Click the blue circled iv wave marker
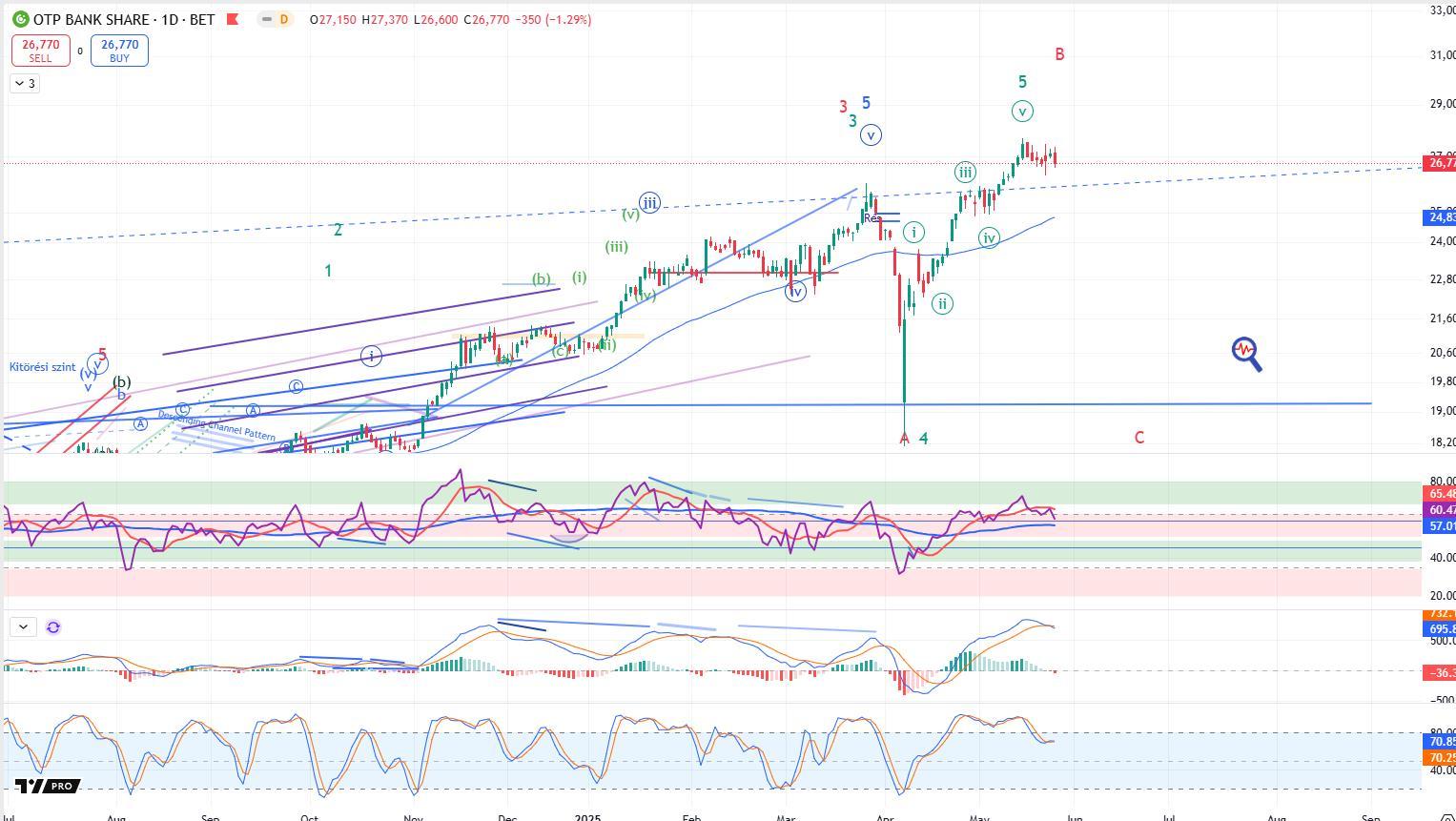Image resolution: width=1456 pixels, height=821 pixels. 795,292
